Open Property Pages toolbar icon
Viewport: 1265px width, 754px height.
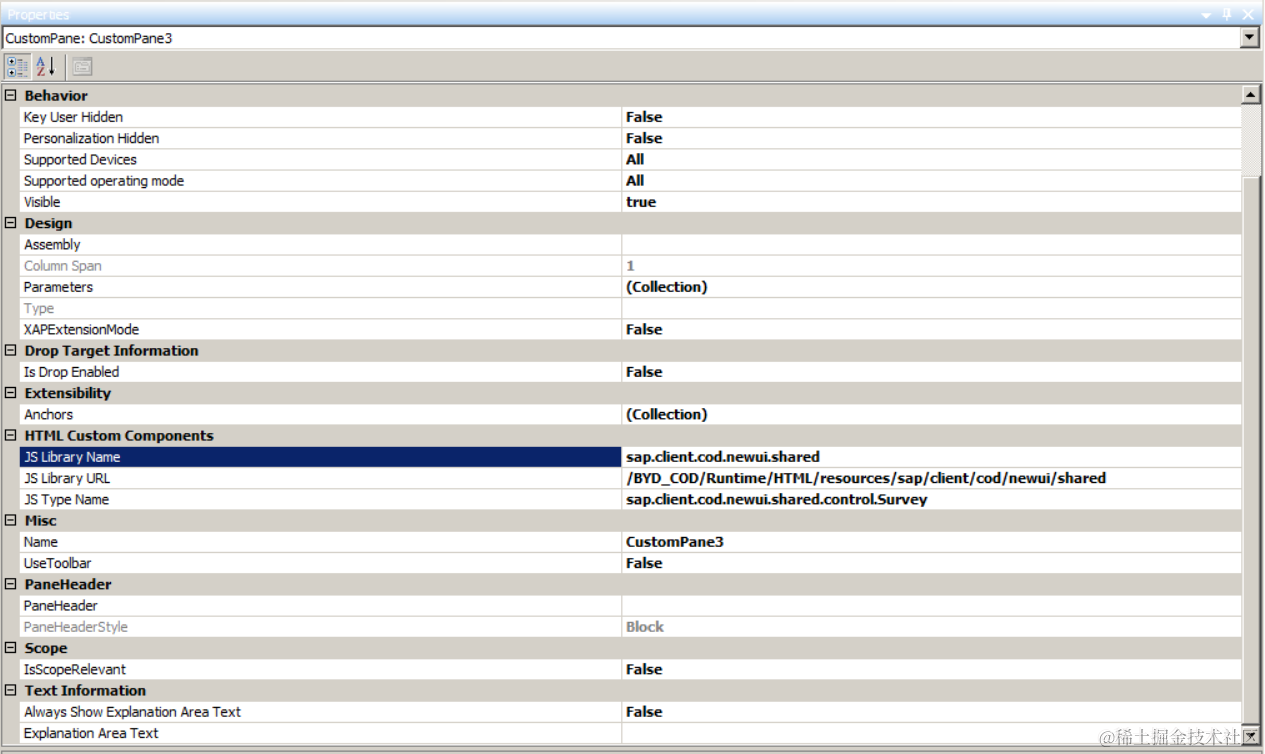coord(82,67)
